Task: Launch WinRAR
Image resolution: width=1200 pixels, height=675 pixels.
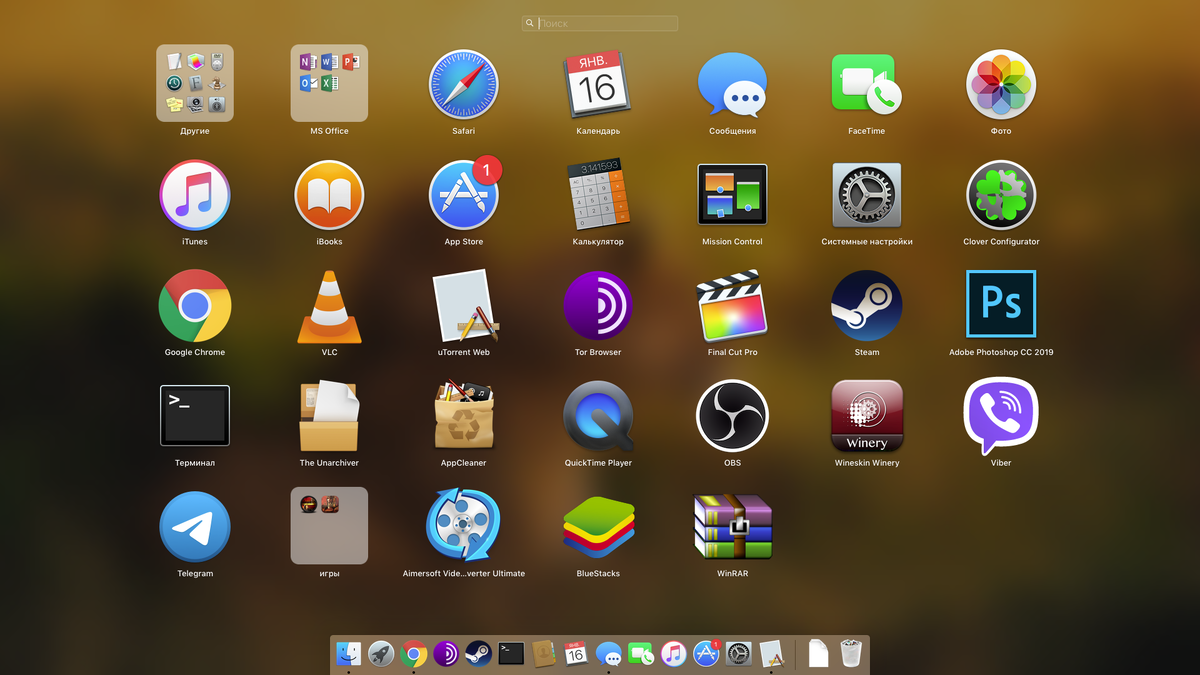Action: pos(732,527)
